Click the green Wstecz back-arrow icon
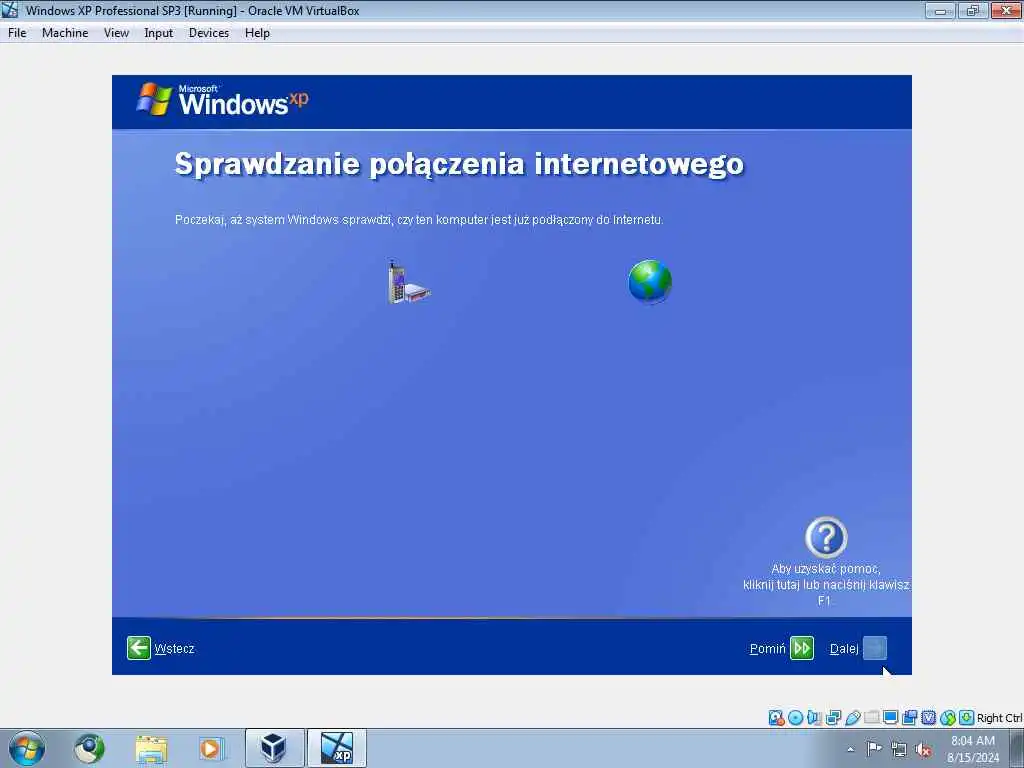Viewport: 1024px width, 768px height. (138, 648)
